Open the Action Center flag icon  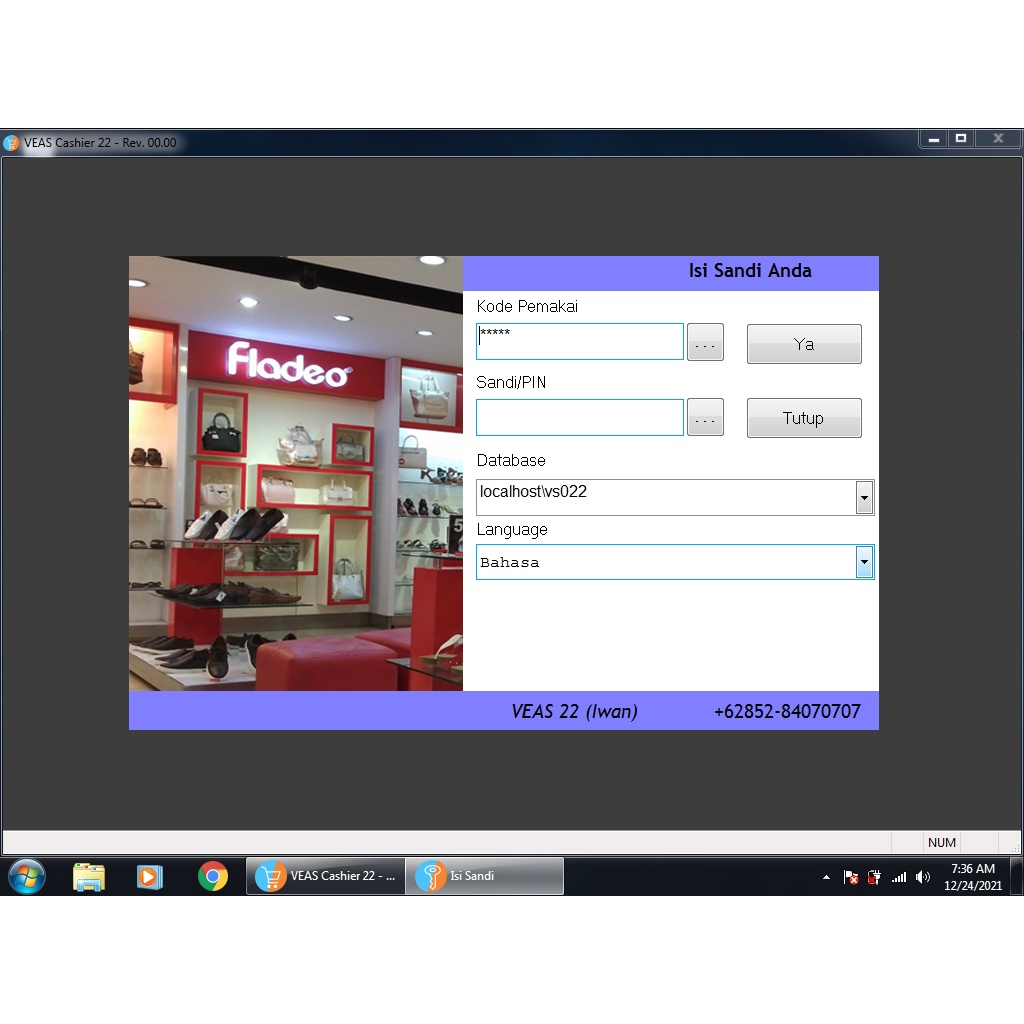(x=850, y=877)
